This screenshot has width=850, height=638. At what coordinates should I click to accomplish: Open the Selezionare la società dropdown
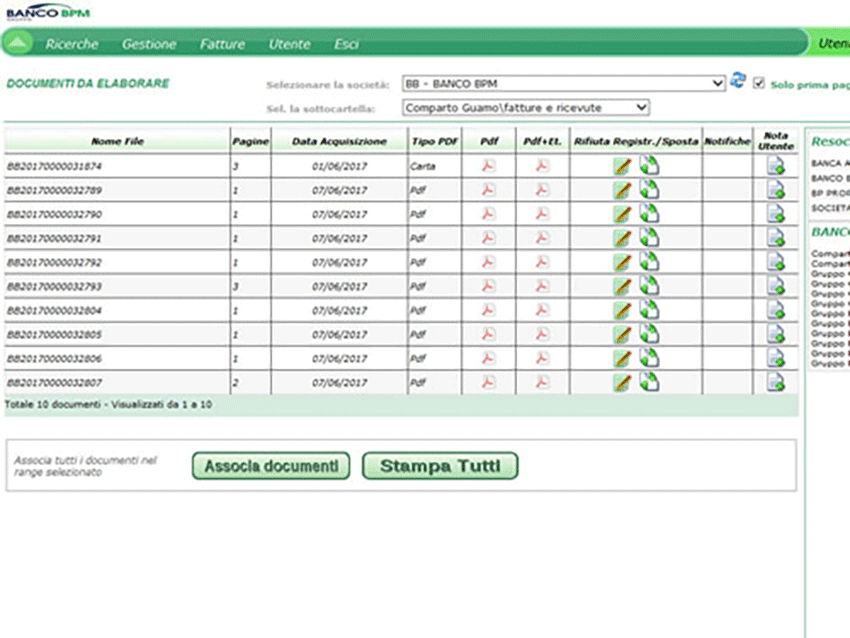pos(564,83)
